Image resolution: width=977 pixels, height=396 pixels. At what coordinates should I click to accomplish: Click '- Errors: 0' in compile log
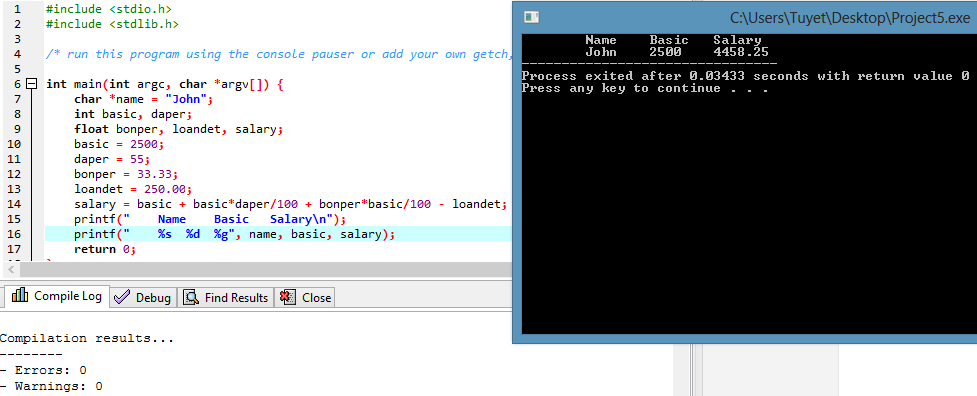(43, 370)
